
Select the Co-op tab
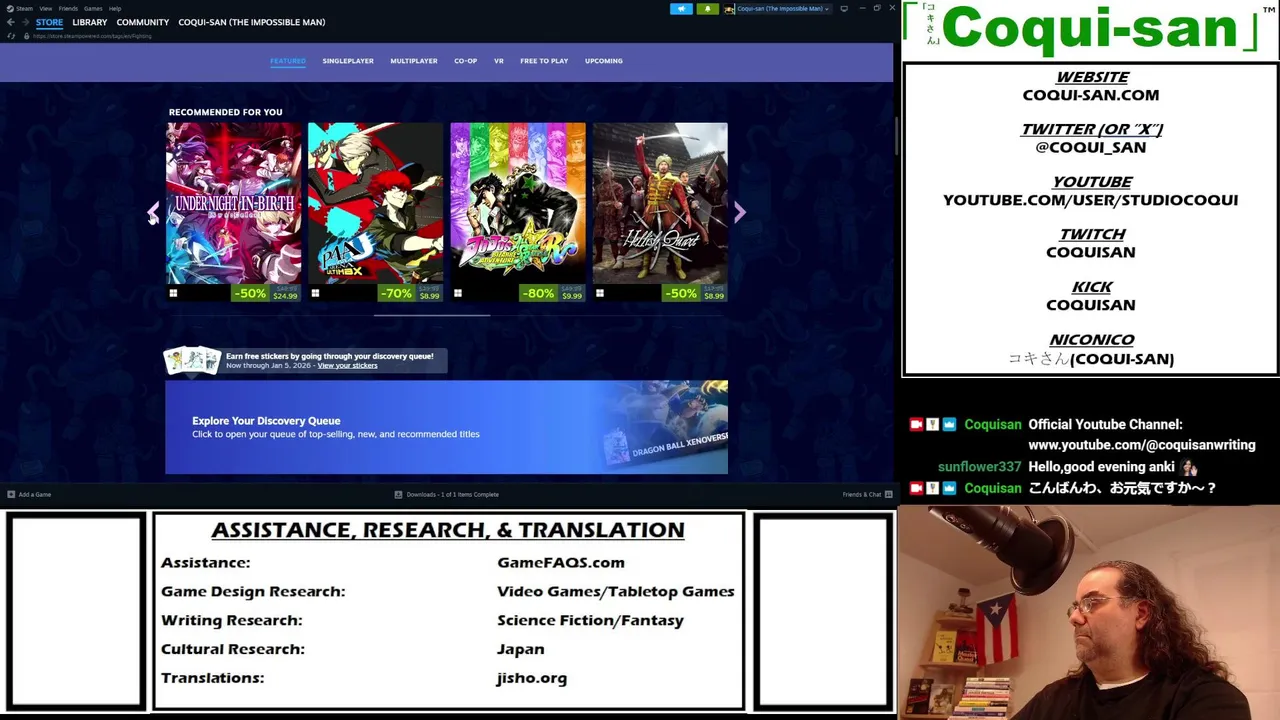coord(466,61)
